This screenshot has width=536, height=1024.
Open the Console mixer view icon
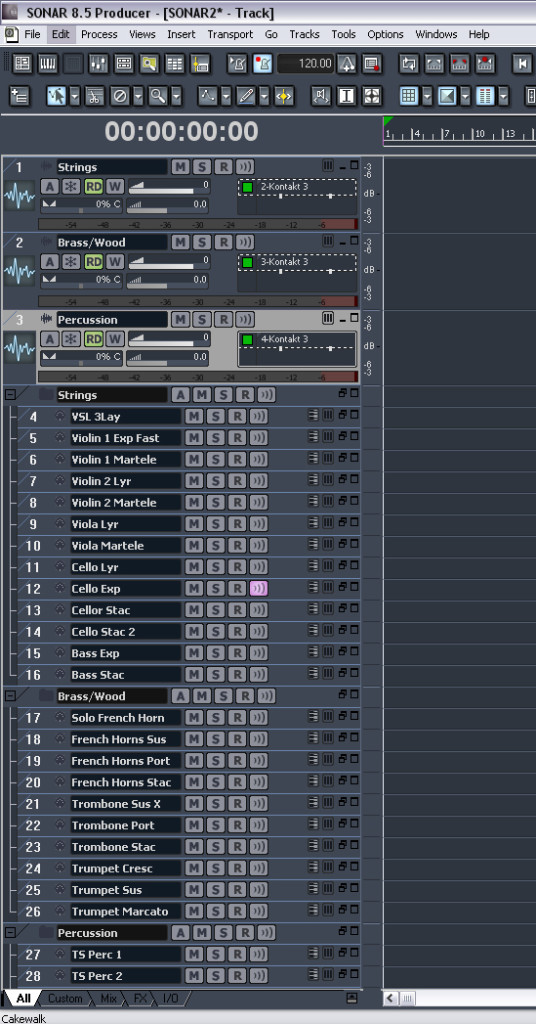[x=98, y=63]
